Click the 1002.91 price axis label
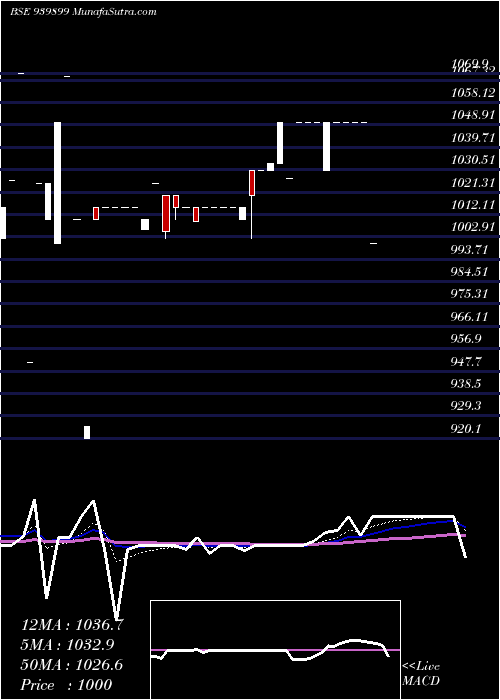Screen dimensions: 500x700 click(x=473, y=227)
